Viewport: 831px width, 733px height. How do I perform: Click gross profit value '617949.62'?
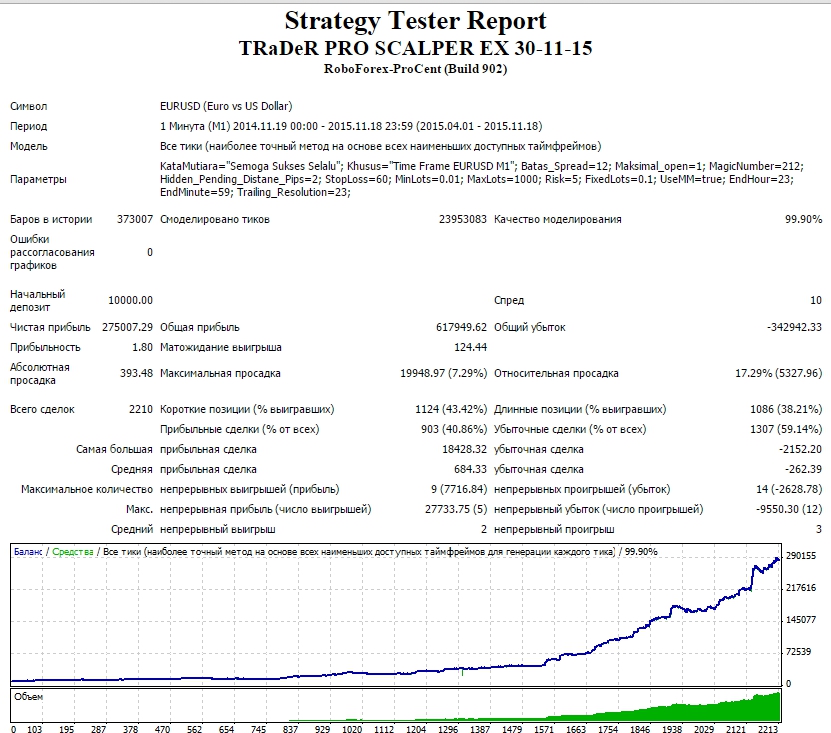pyautogui.click(x=461, y=328)
